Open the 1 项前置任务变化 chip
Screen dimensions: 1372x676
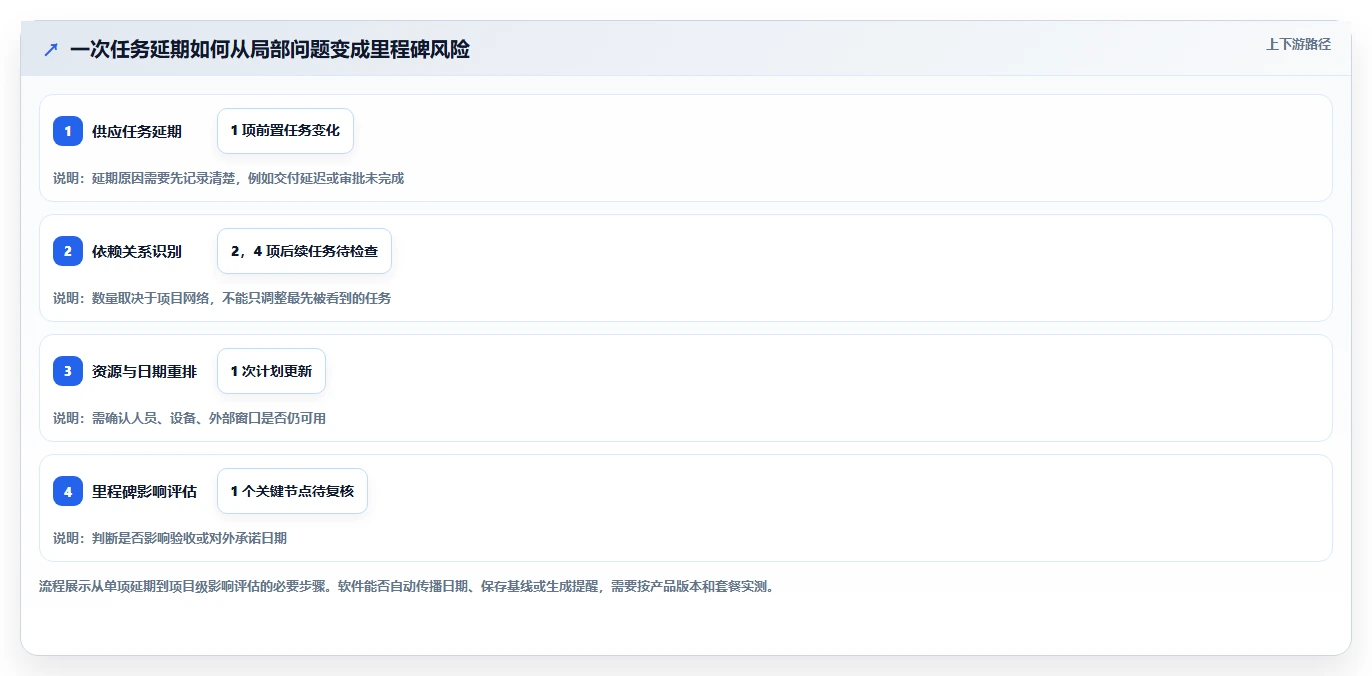click(x=285, y=131)
